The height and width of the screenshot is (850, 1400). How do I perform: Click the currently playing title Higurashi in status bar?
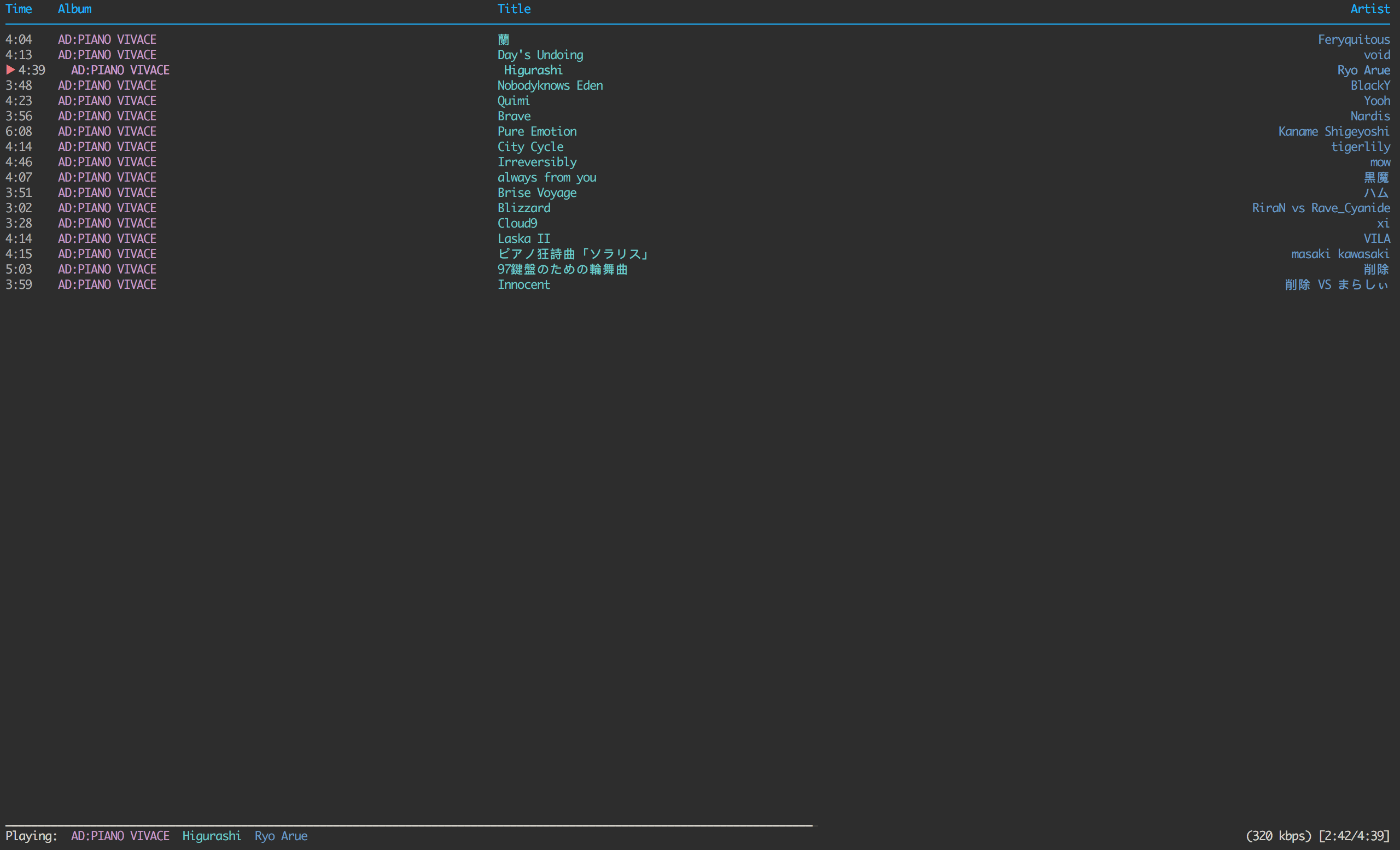[x=211, y=836]
